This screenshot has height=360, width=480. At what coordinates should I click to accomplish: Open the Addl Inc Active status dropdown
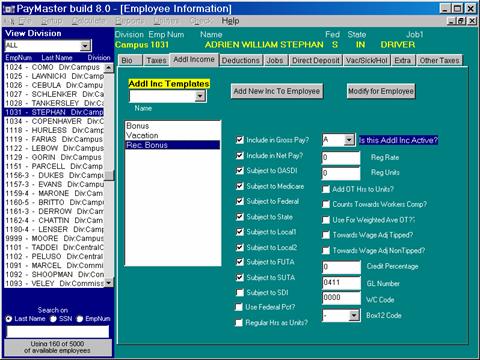pyautogui.click(x=349, y=140)
